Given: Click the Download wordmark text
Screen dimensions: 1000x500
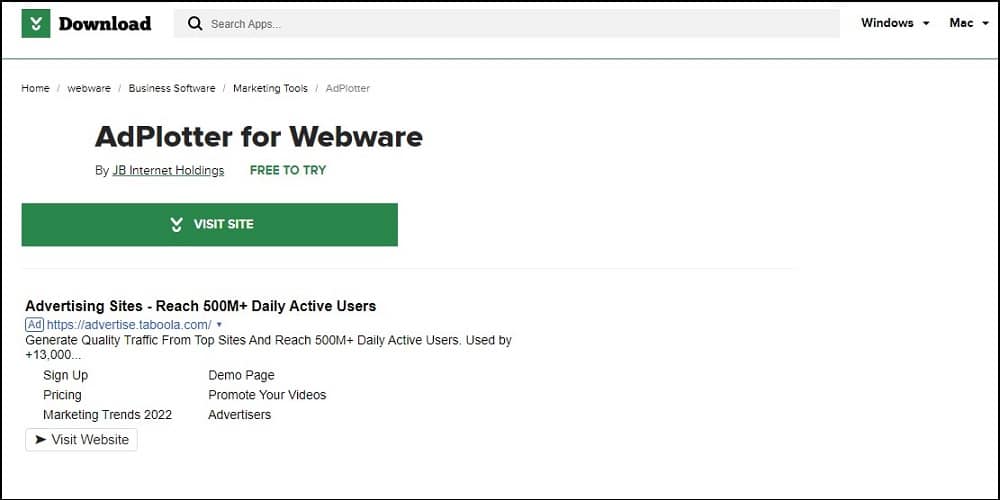Looking at the screenshot, I should (x=105, y=24).
